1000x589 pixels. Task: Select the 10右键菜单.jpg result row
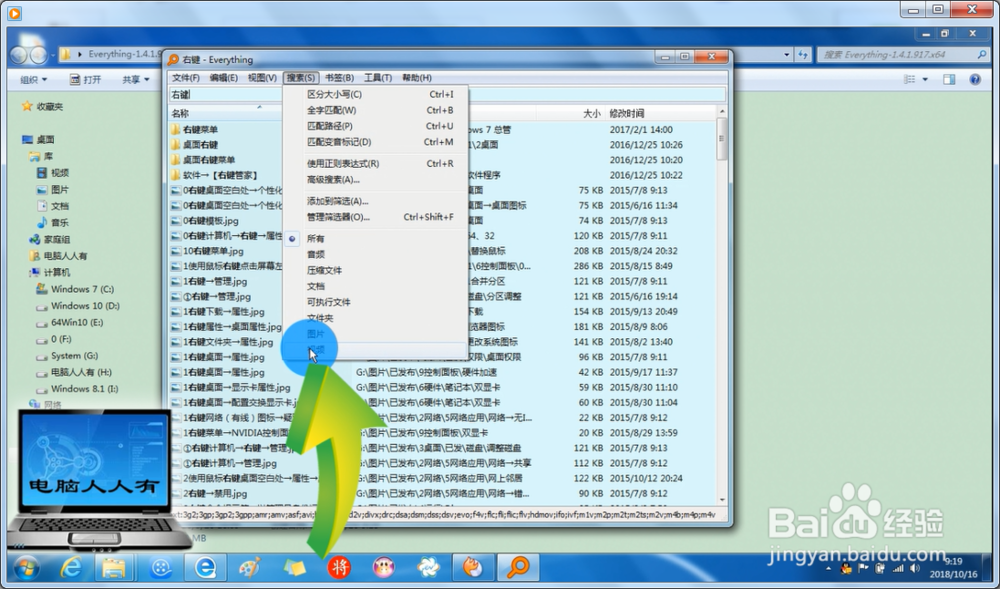(443, 251)
